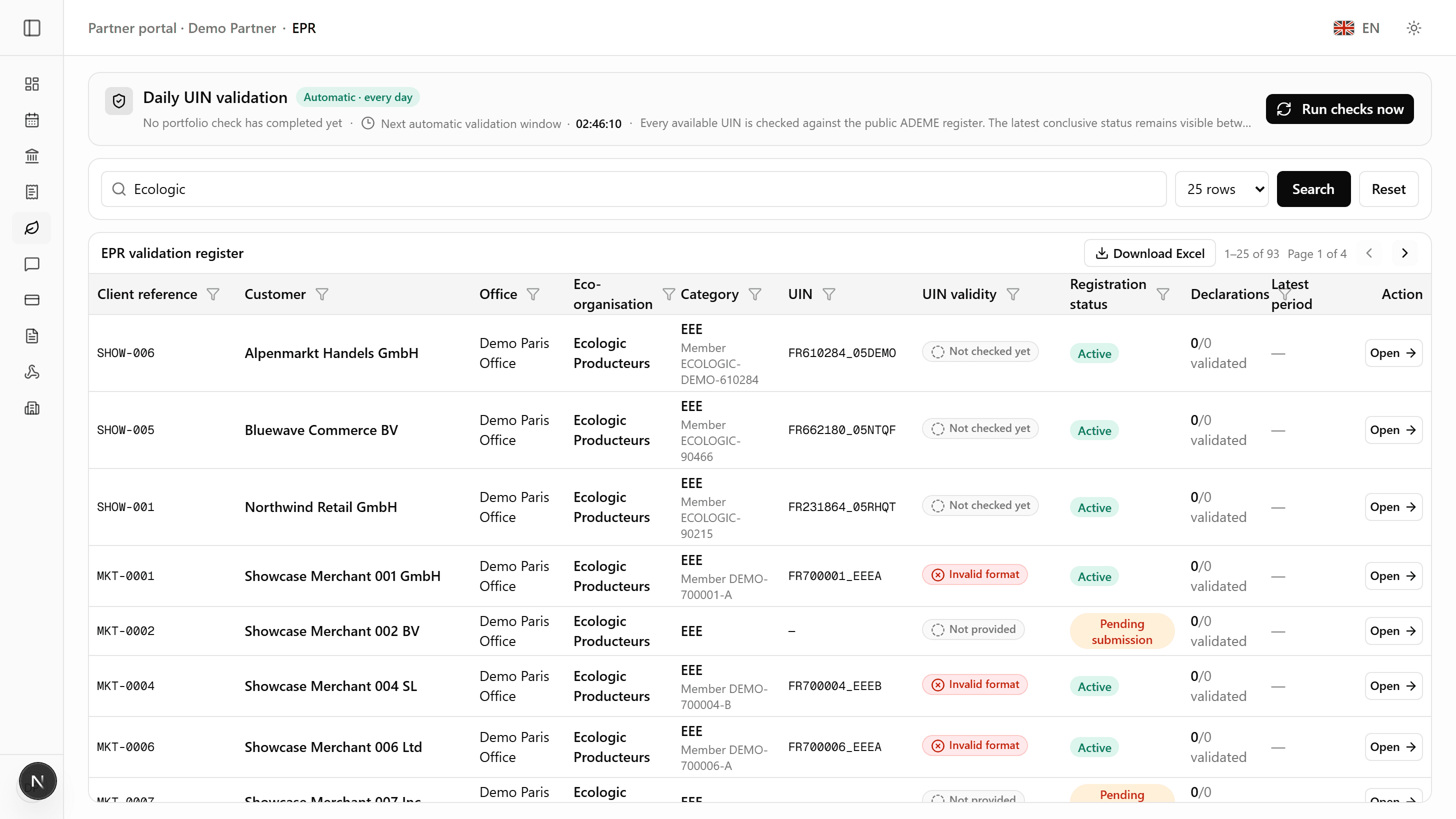Switch language with EN flag selector
Viewport: 1456px width, 819px height.
[x=1356, y=27]
